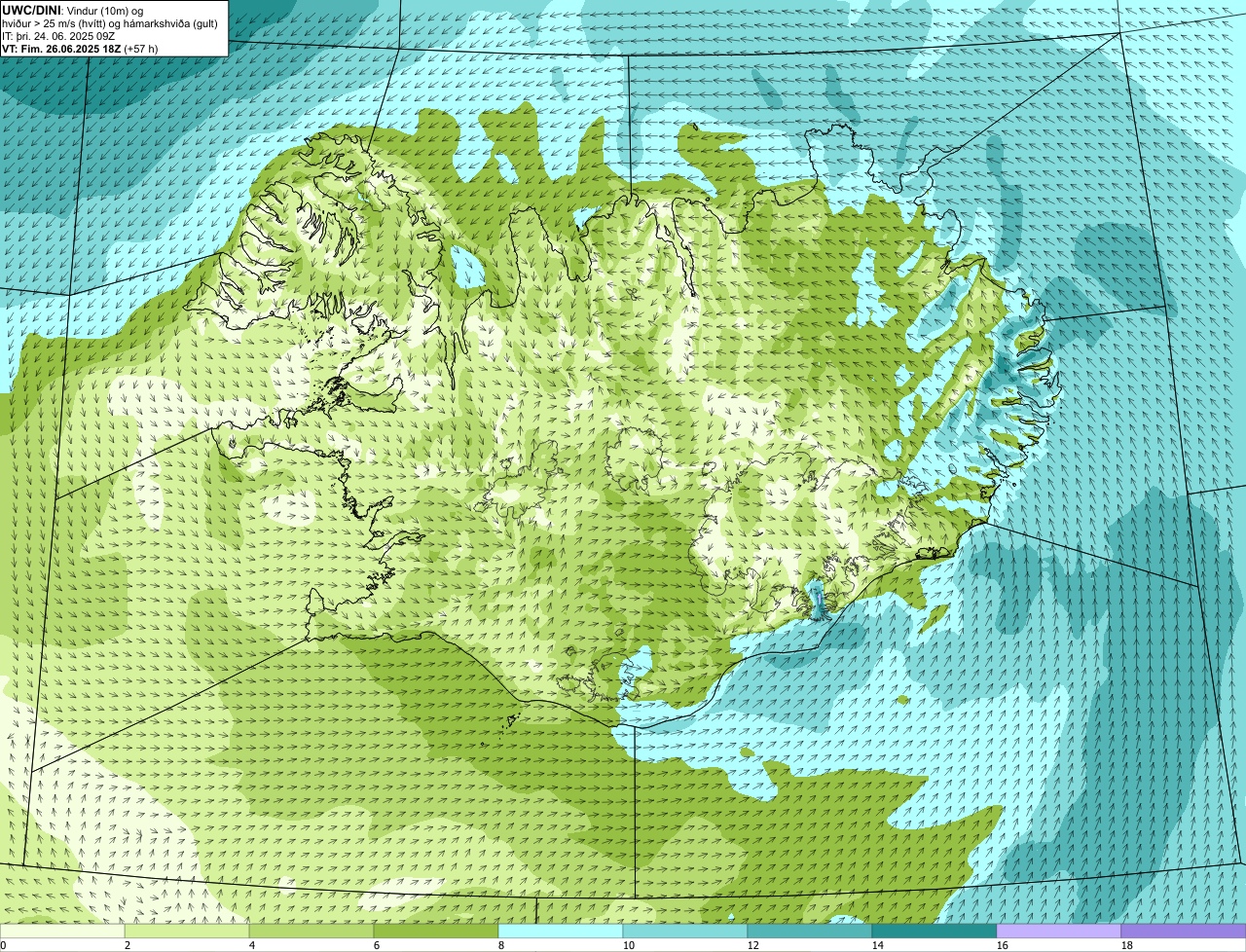
Task: Click the 'hviður > 25 m/s (hvítt)' description line
Action: pyautogui.click(x=110, y=23)
